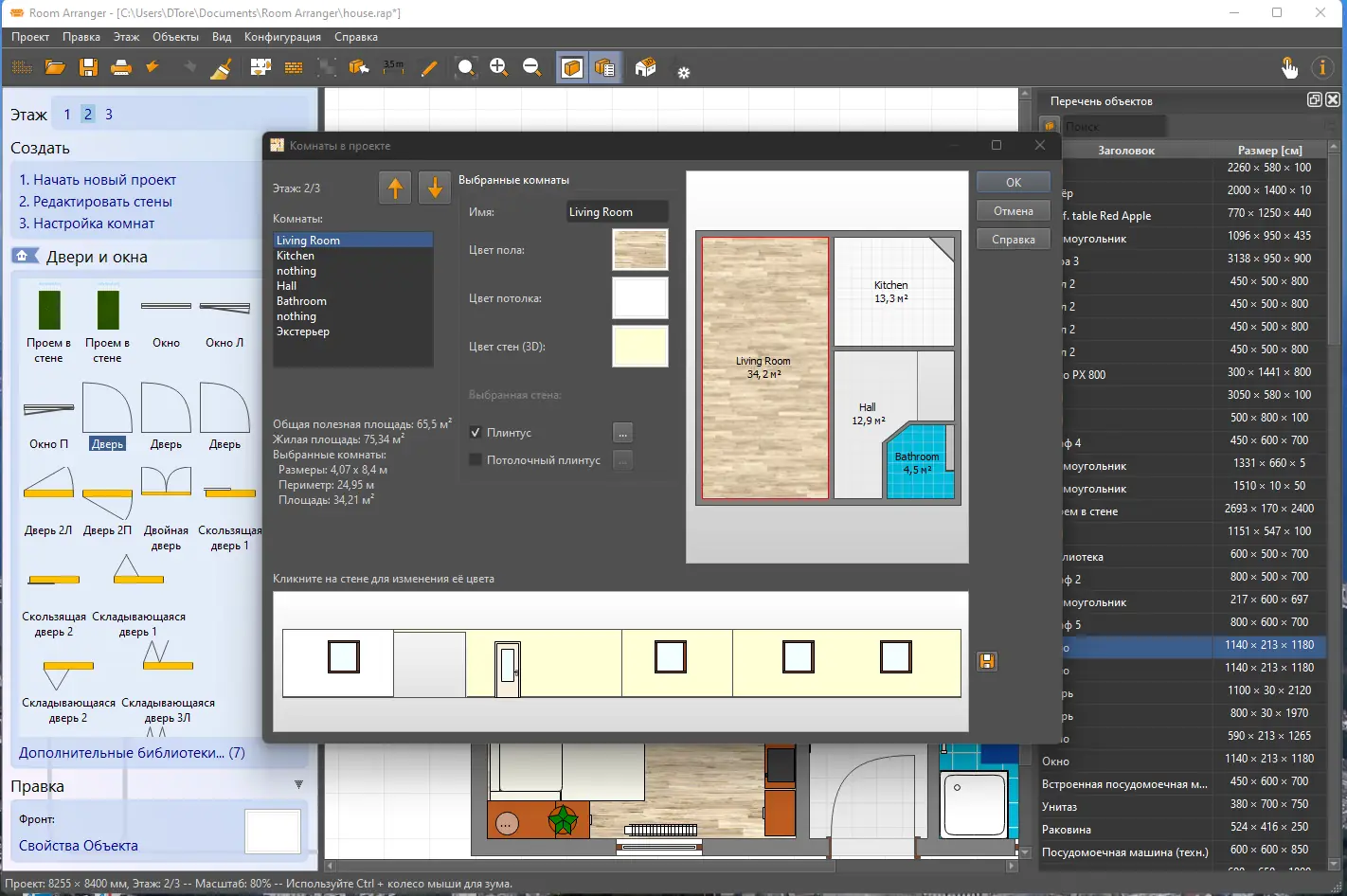Uncheck the Плинтус checkbox

pos(476,433)
